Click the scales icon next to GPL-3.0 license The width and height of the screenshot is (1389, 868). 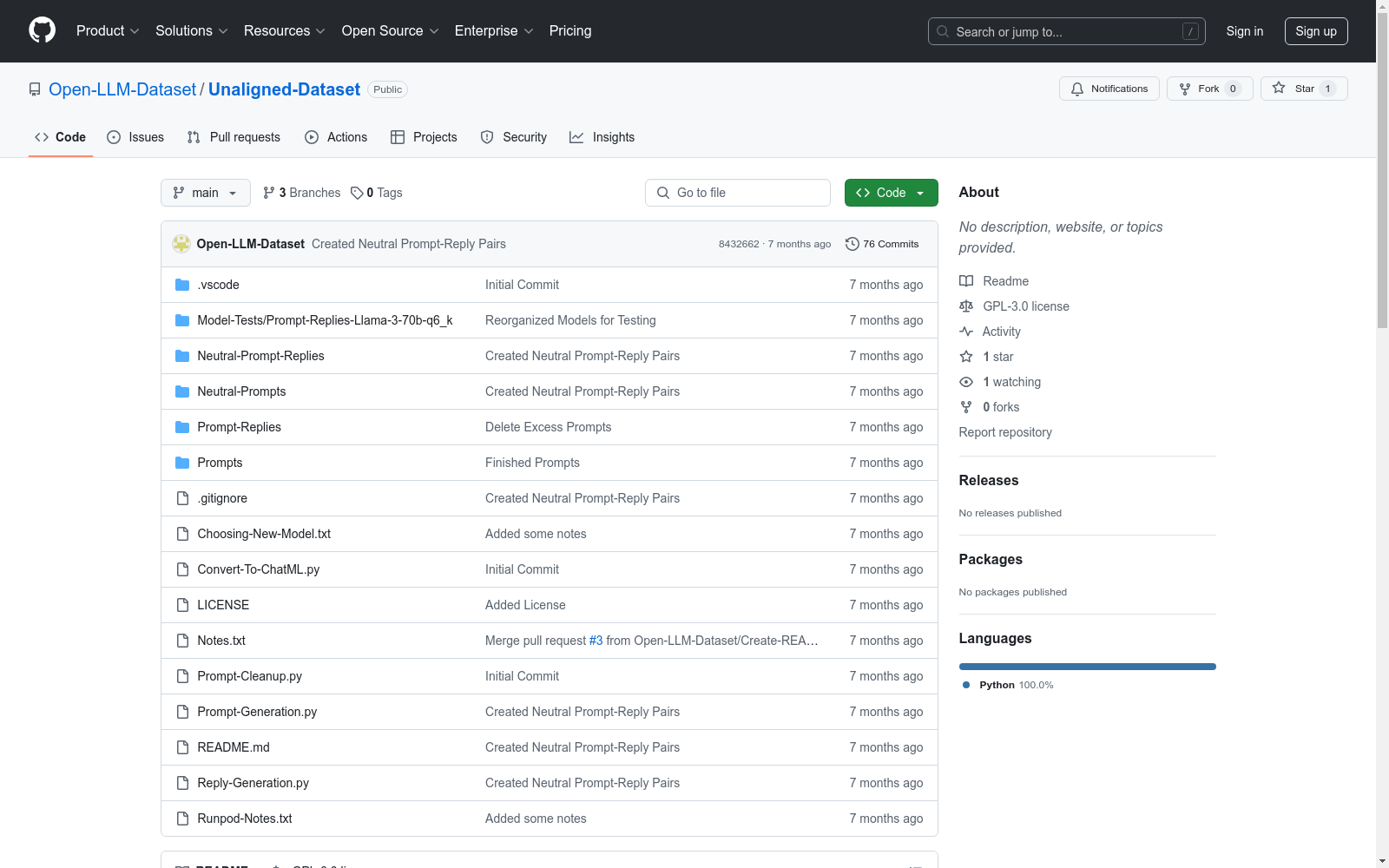click(966, 306)
